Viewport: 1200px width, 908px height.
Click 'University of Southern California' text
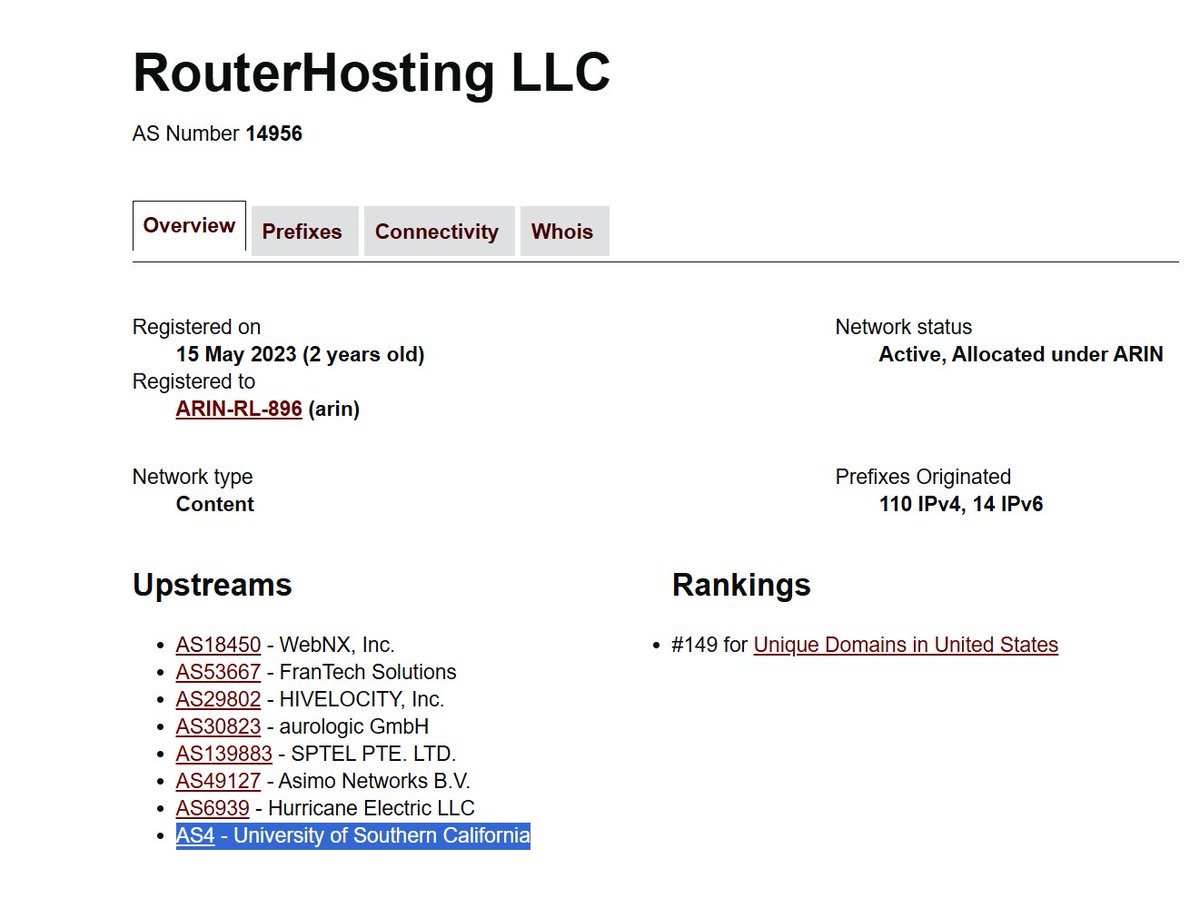pos(382,835)
